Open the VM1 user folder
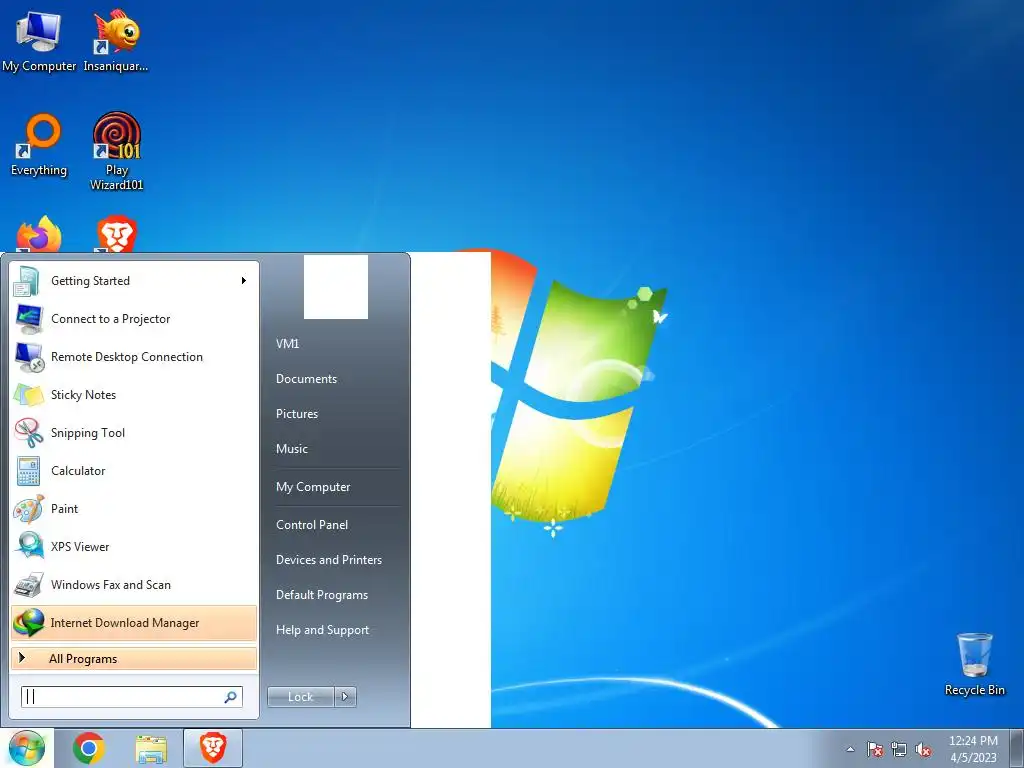Image resolution: width=1024 pixels, height=768 pixels. pyautogui.click(x=287, y=344)
